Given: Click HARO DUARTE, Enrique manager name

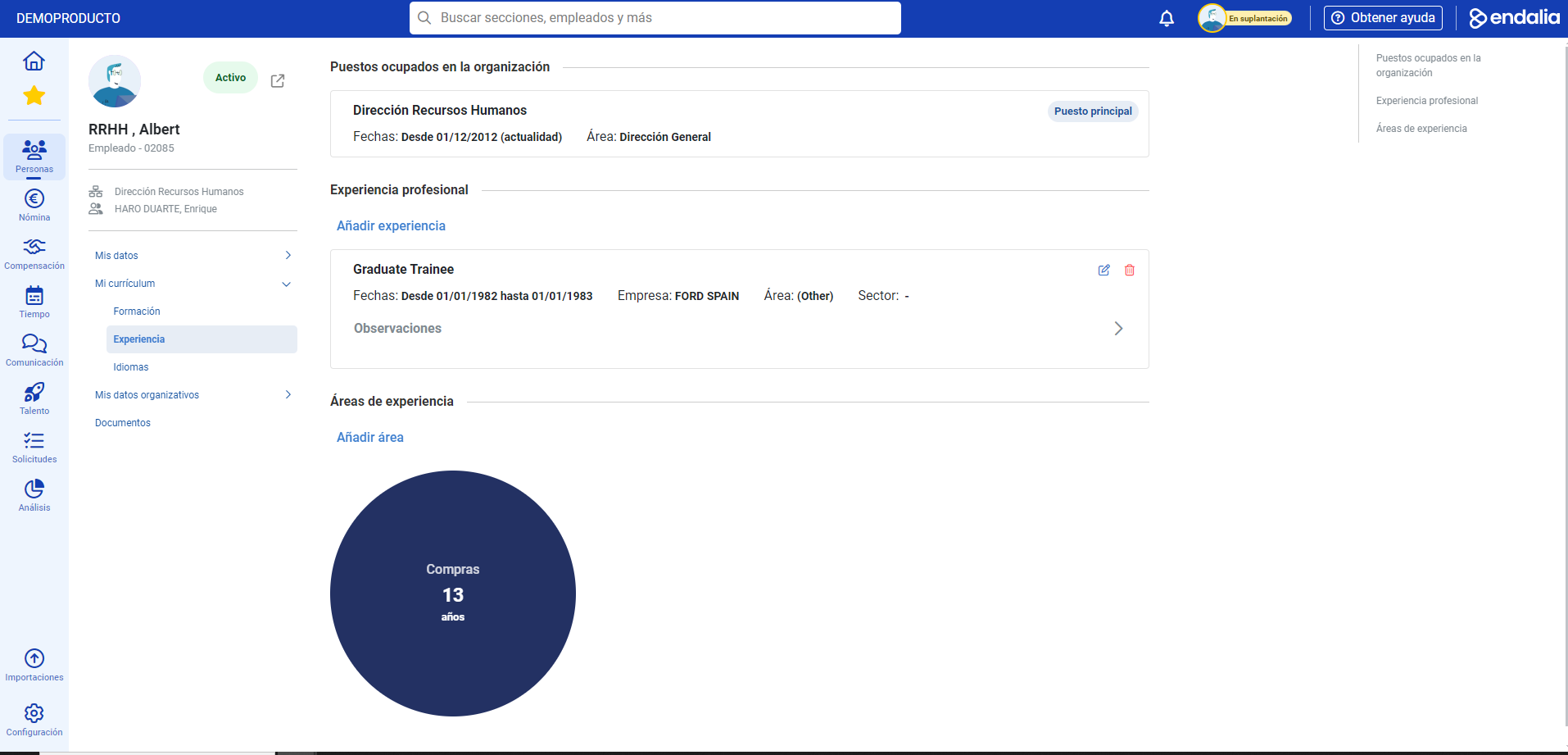Looking at the screenshot, I should [x=165, y=209].
